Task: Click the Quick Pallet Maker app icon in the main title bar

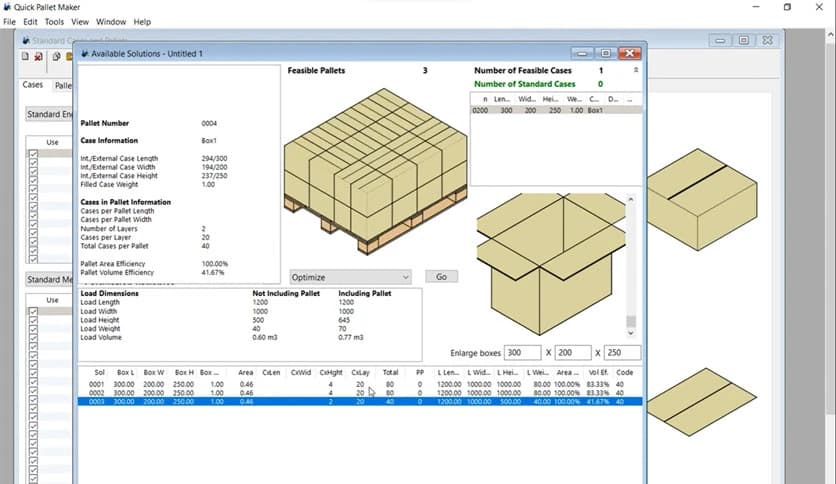Action: [x=7, y=7]
